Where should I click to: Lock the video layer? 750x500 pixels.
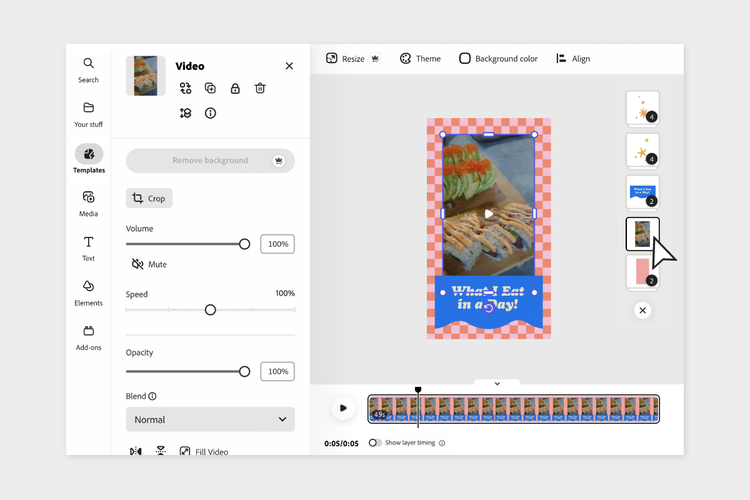pyautogui.click(x=235, y=88)
